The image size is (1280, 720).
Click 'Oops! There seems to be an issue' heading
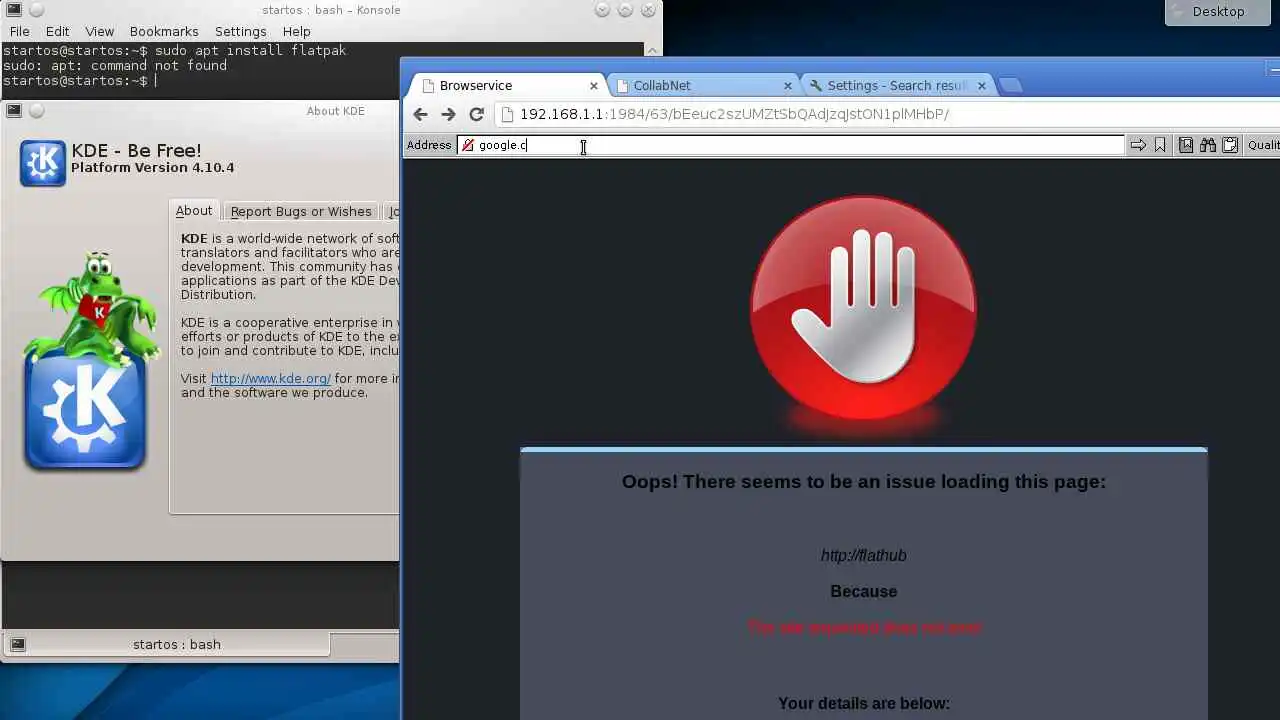point(863,482)
